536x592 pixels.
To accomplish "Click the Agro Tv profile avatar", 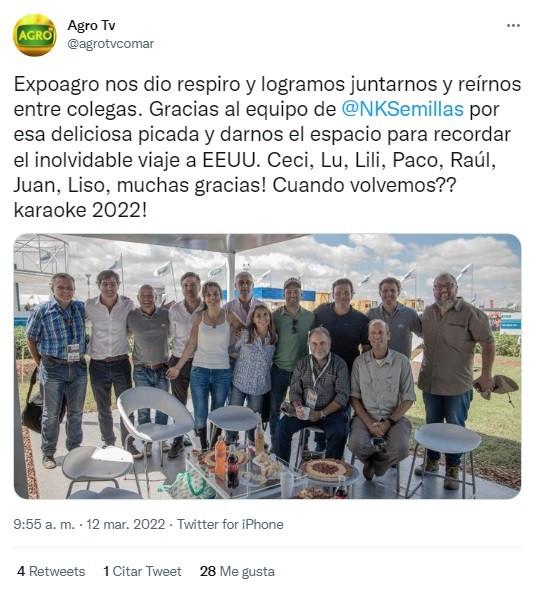I will coord(35,35).
